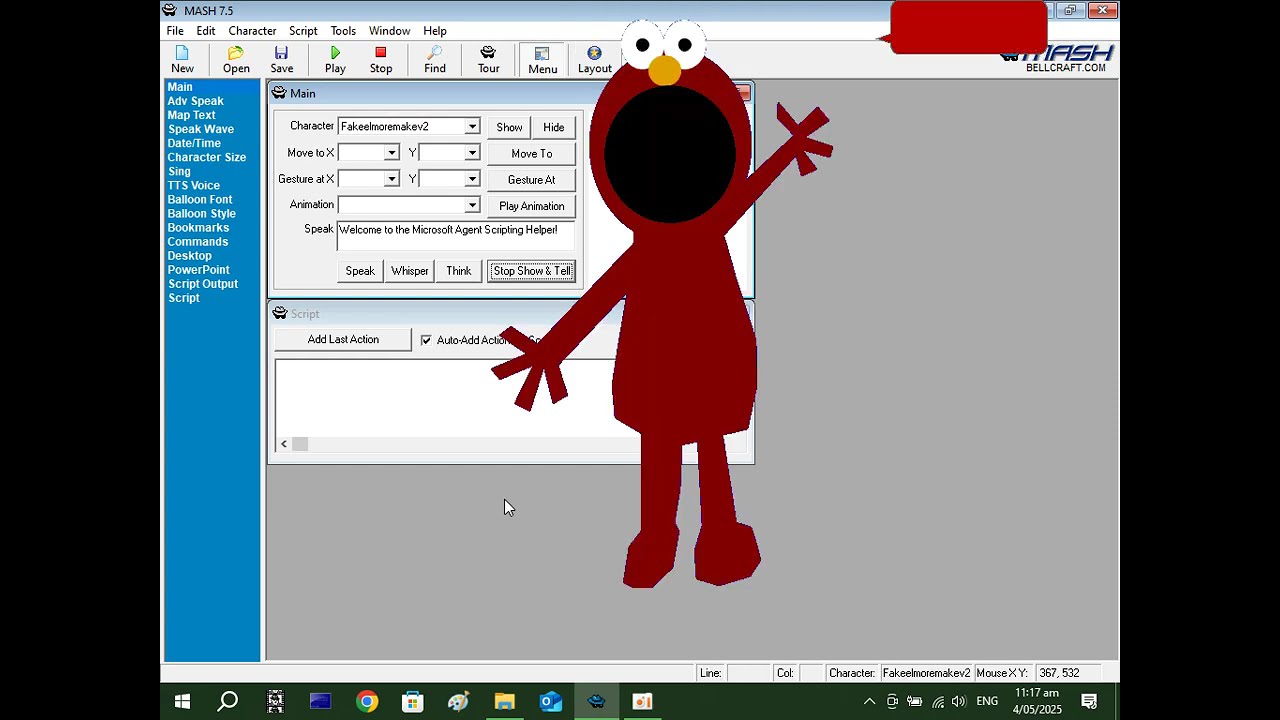Toggle the Auto-Add Actions checkbox
Image resolution: width=1280 pixels, height=720 pixels.
click(x=426, y=340)
